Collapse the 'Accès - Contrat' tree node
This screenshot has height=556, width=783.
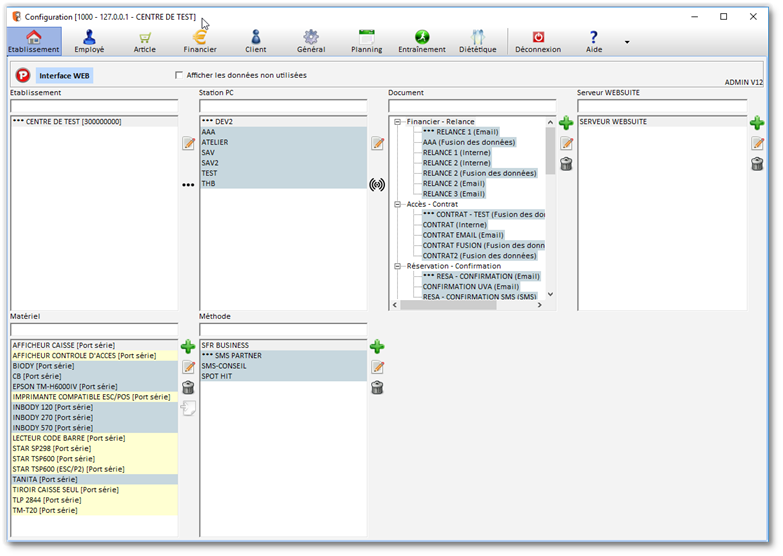pyautogui.click(x=398, y=204)
